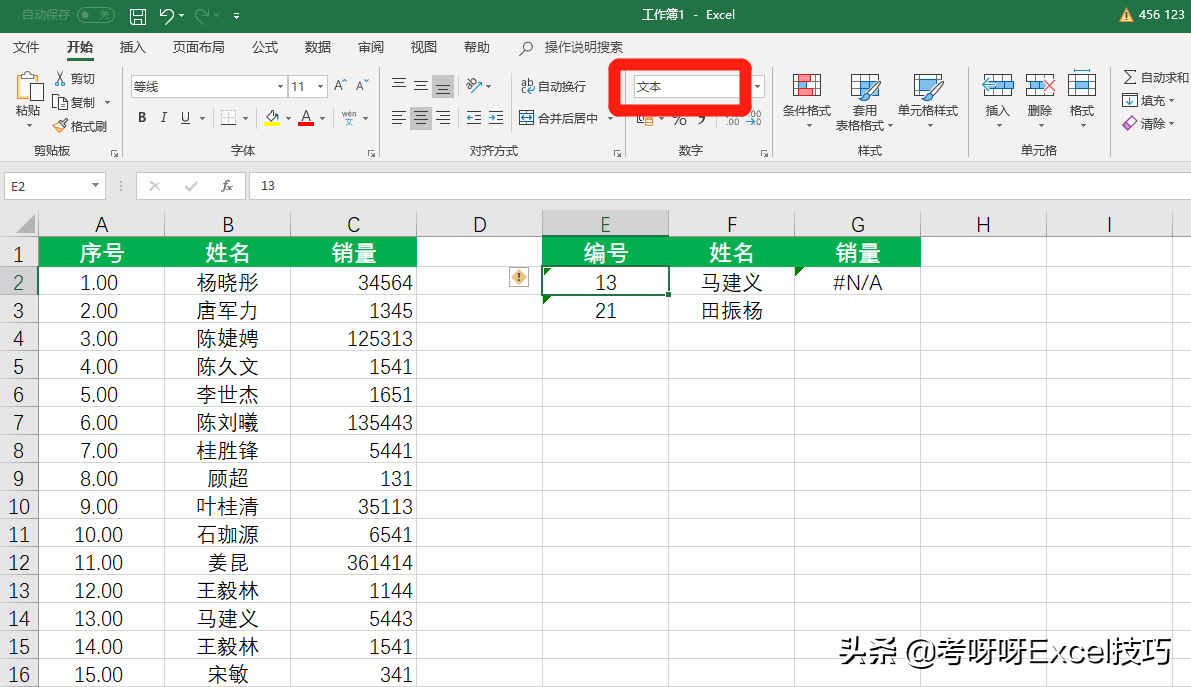This screenshot has width=1191, height=687.
Task: Click the Save icon in title bar
Action: click(138, 16)
